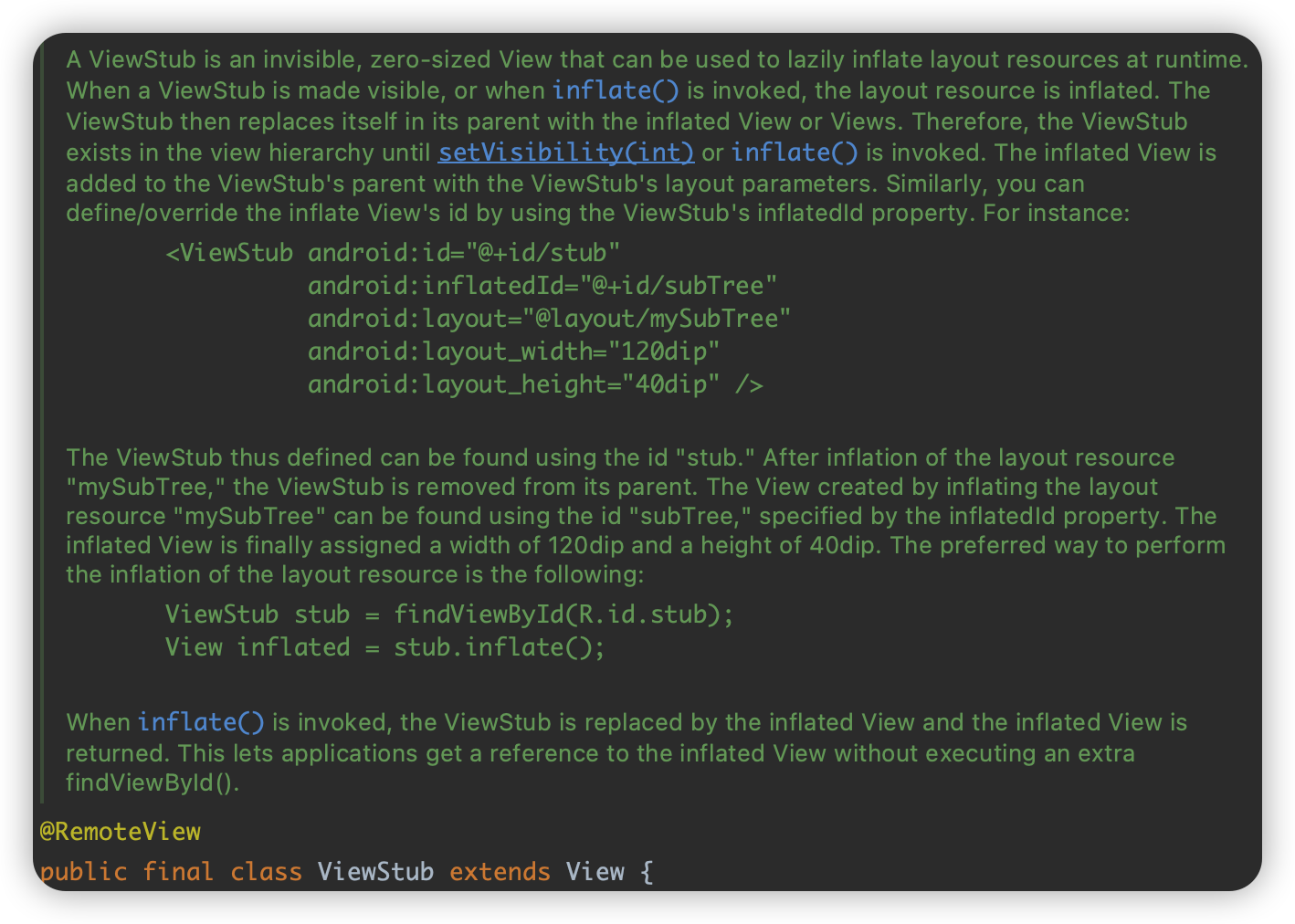Click the android:id="@+id/stub" XML line
Image resolution: width=1295 pixels, height=924 pixels.
pyautogui.click(x=393, y=253)
